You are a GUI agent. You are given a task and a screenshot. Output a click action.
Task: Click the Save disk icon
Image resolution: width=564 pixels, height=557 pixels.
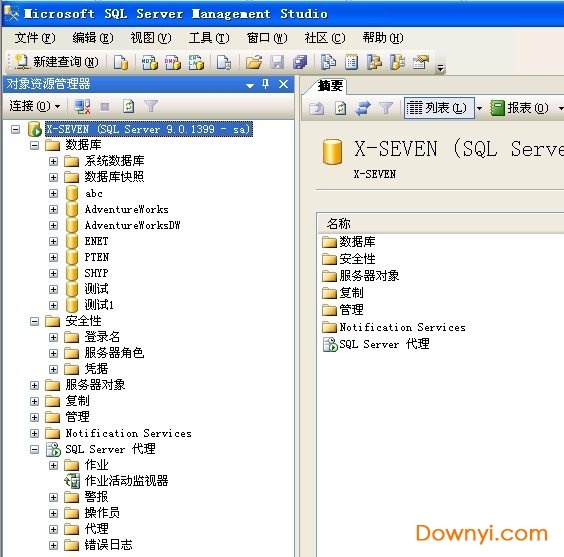pyautogui.click(x=277, y=62)
